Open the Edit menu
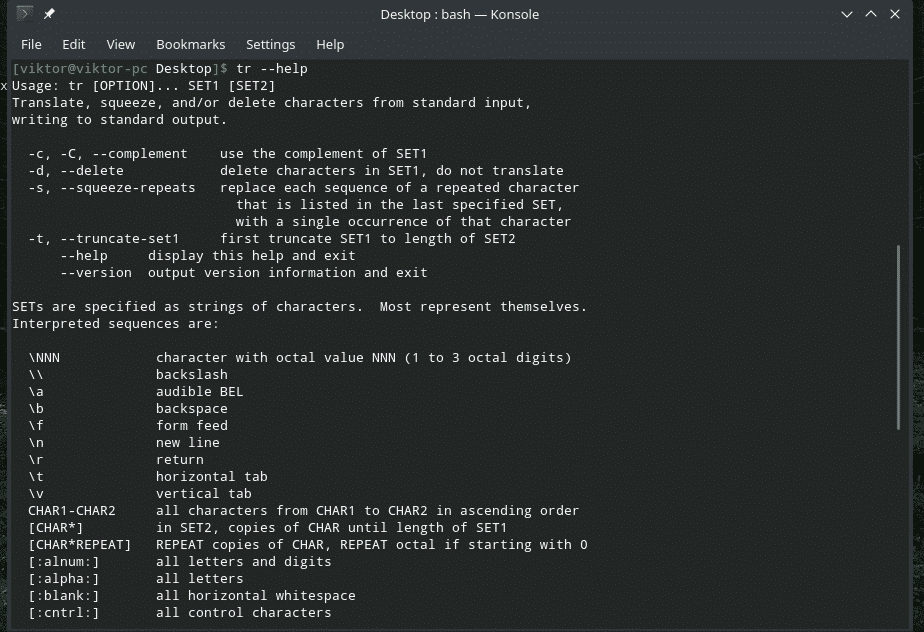The height and width of the screenshot is (632, 924). pyautogui.click(x=73, y=44)
